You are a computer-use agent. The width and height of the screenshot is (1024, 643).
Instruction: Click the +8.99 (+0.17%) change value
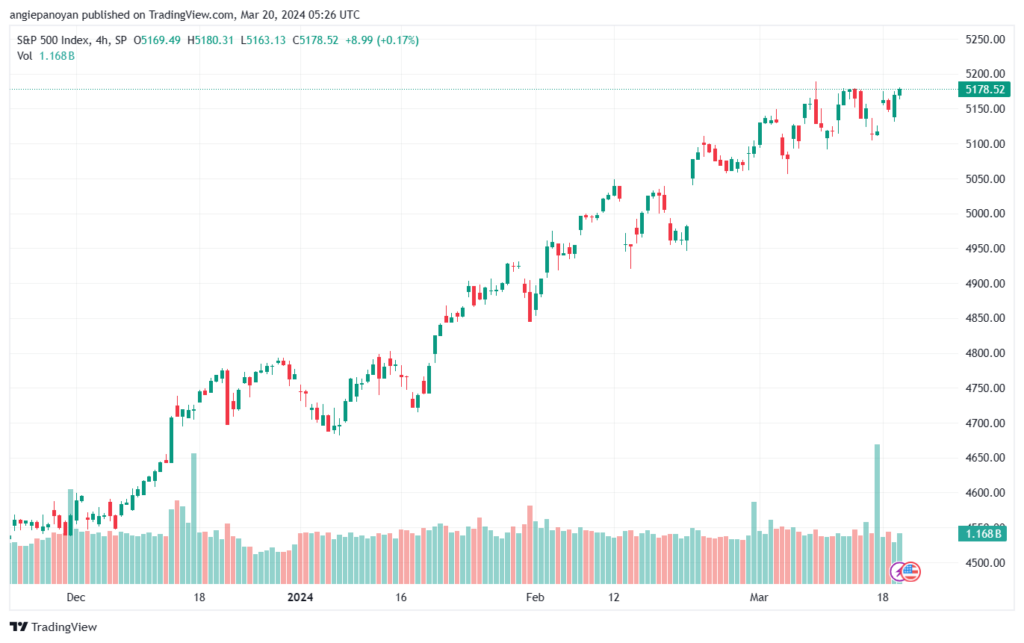[383, 40]
